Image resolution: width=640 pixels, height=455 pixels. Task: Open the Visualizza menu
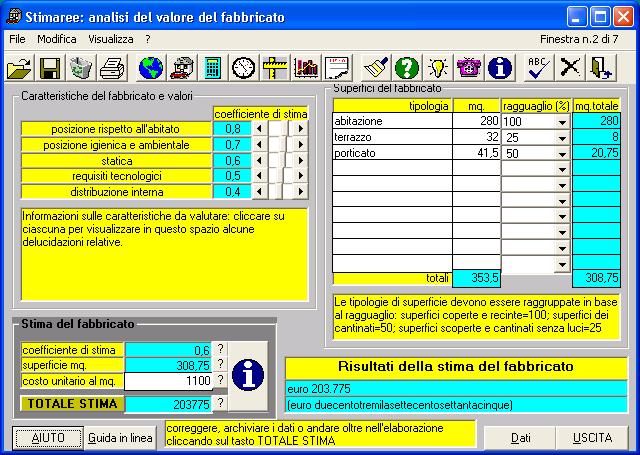[x=110, y=38]
